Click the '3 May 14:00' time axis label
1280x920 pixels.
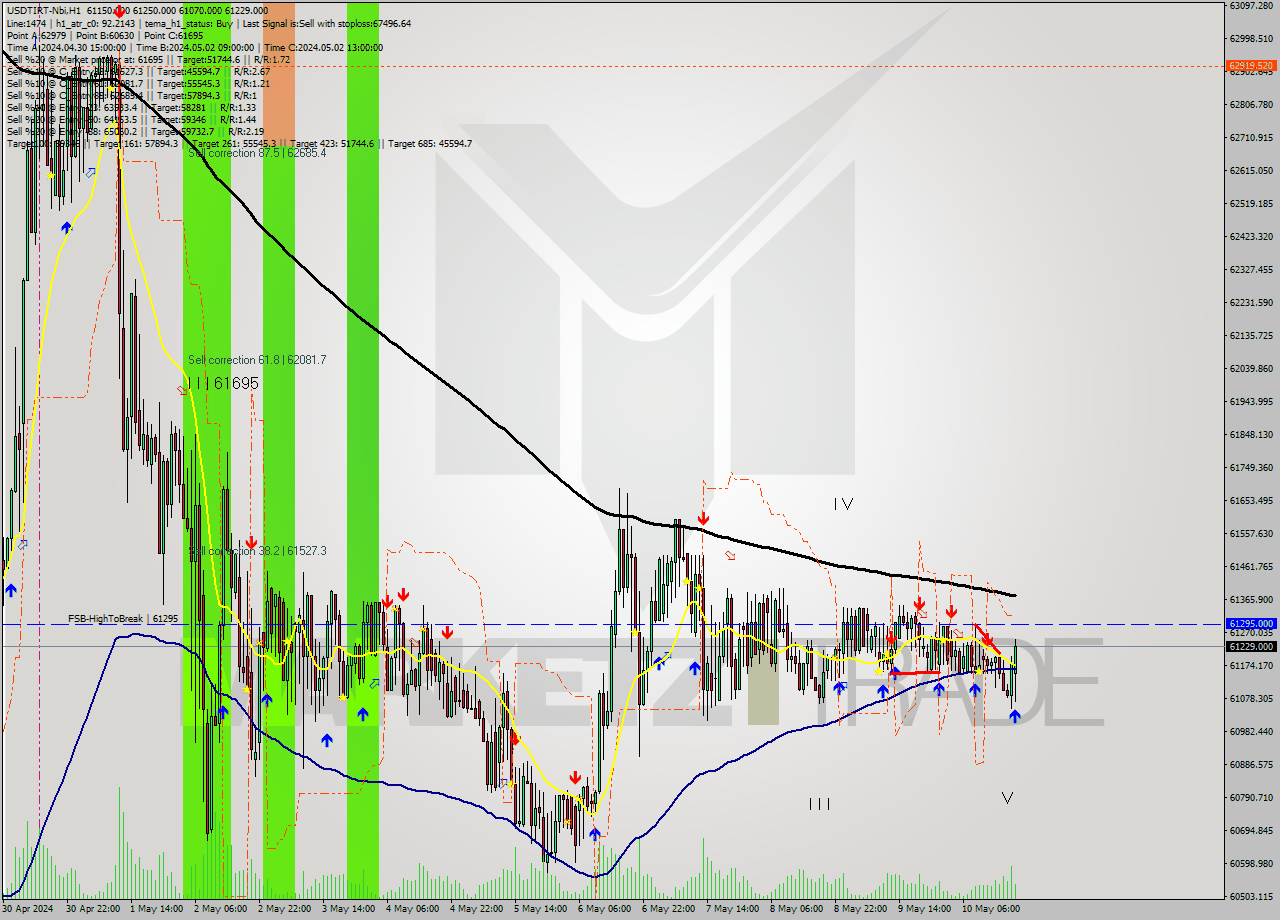point(347,909)
